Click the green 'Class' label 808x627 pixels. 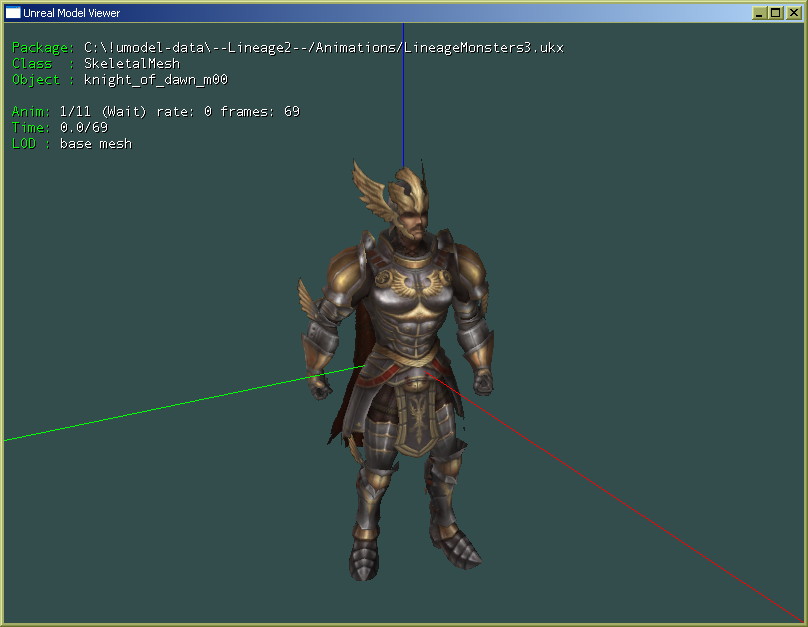click(x=32, y=63)
